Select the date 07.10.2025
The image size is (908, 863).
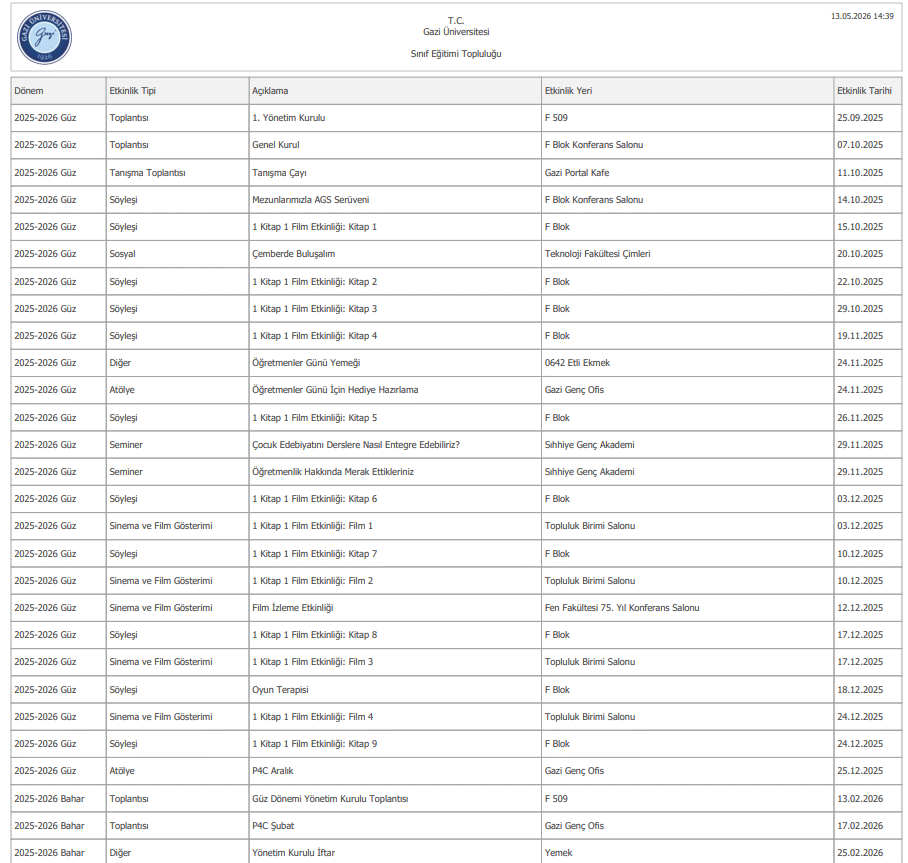[867, 145]
